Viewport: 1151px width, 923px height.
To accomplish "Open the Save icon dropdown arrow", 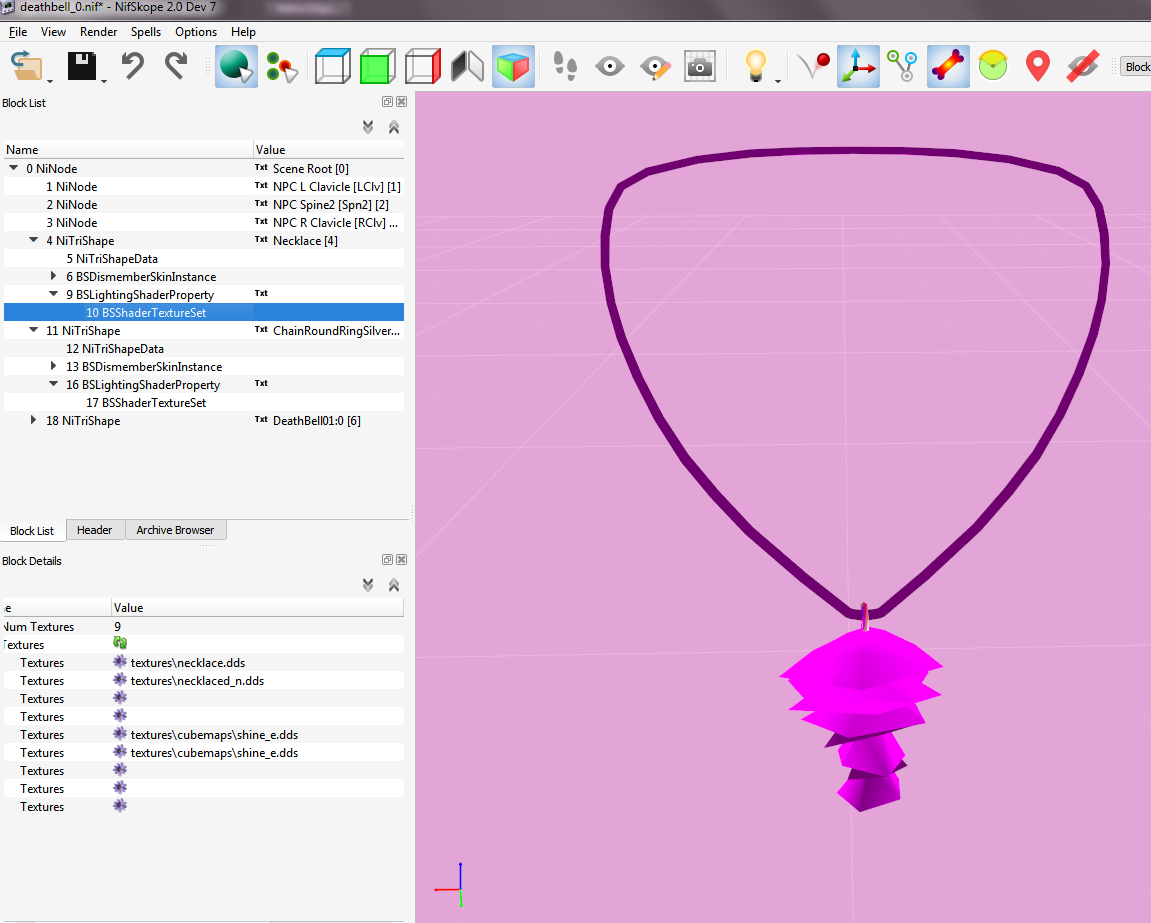I will click(104, 81).
